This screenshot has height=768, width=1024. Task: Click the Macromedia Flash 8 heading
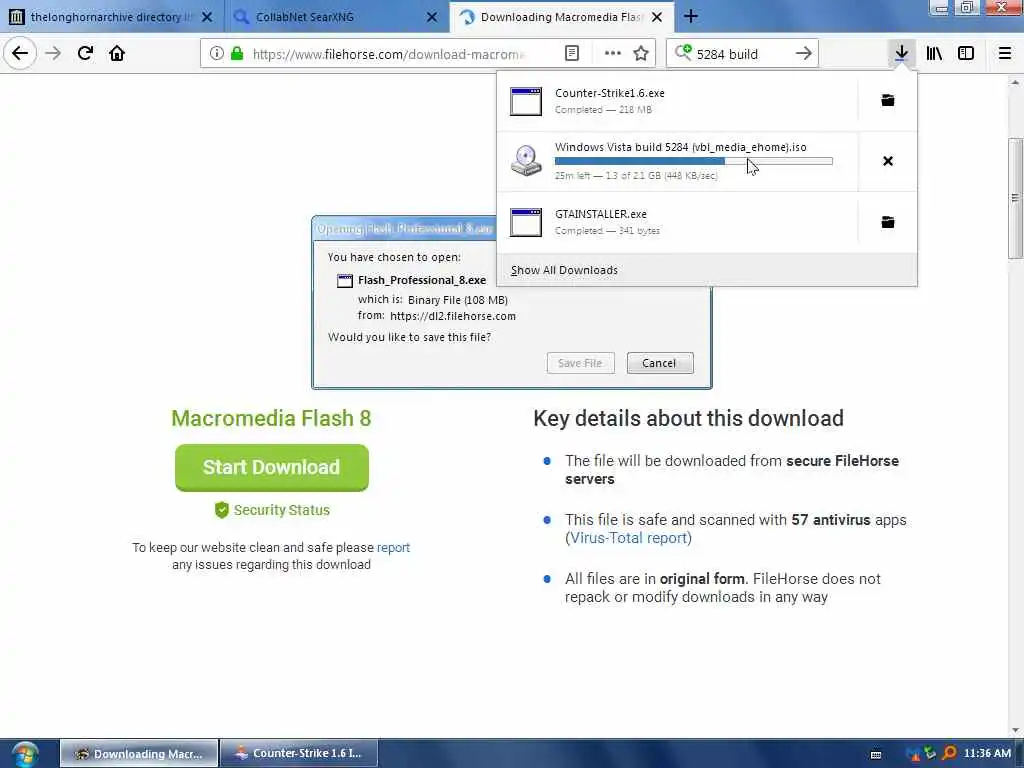[x=271, y=418]
